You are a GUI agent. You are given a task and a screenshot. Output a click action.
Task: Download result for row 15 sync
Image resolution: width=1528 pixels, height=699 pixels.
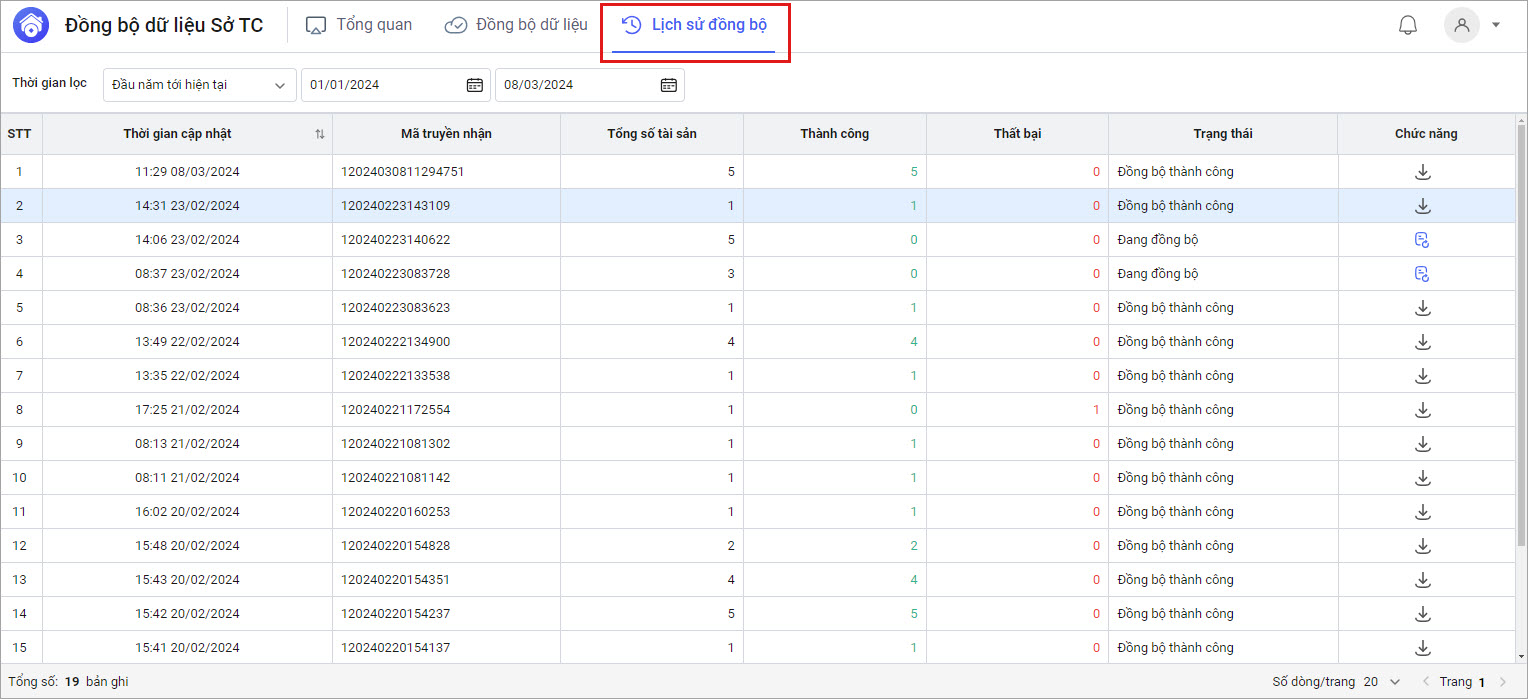(x=1423, y=648)
